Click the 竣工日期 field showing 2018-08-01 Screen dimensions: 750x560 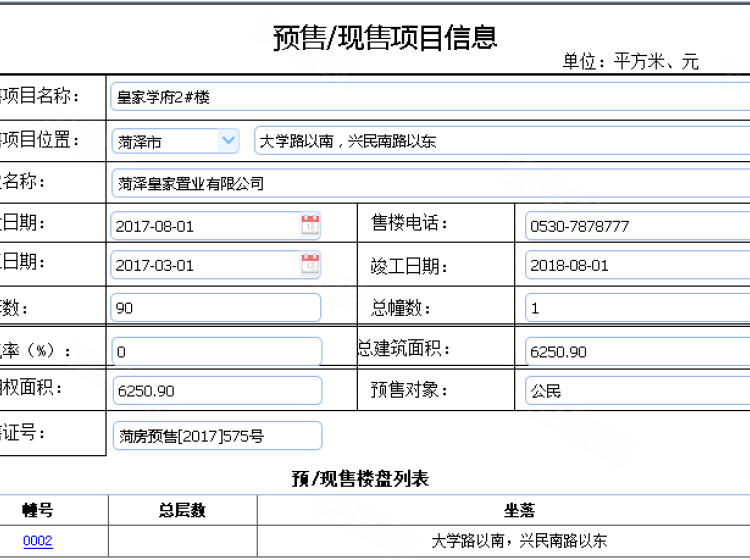tap(636, 266)
